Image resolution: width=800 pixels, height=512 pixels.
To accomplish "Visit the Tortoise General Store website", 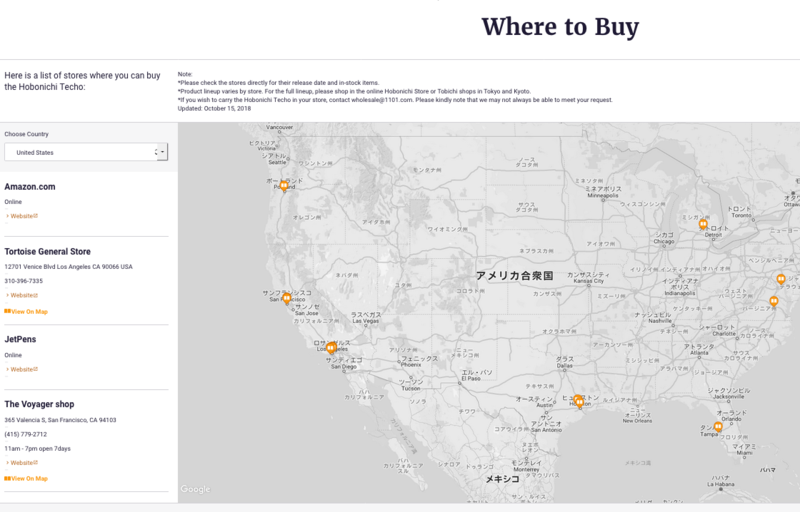I will [23, 295].
